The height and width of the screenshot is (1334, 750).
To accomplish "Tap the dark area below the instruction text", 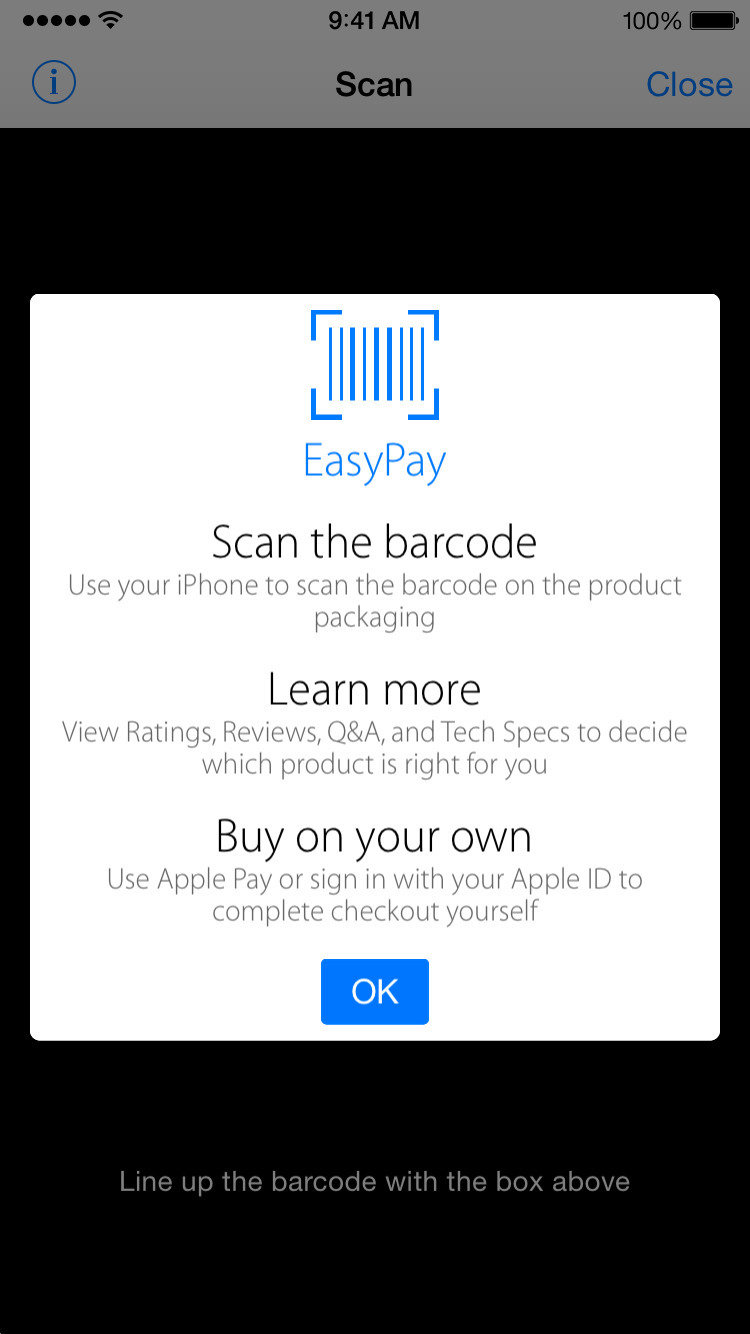I will point(375,1266).
